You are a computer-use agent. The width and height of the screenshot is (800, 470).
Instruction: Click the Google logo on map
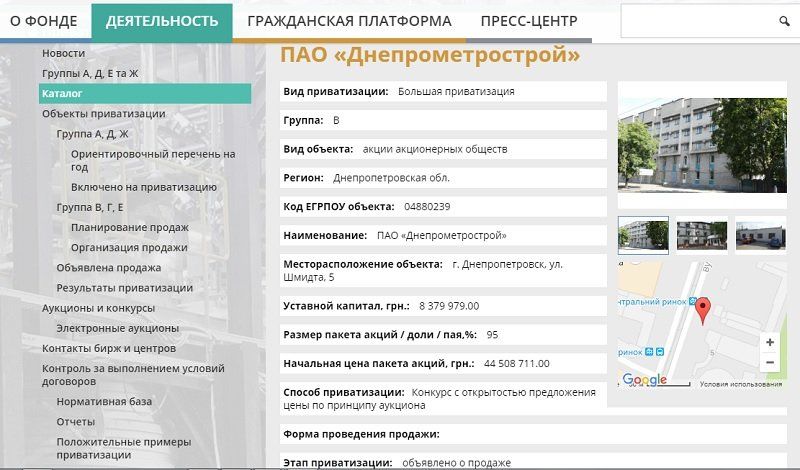tap(644, 380)
